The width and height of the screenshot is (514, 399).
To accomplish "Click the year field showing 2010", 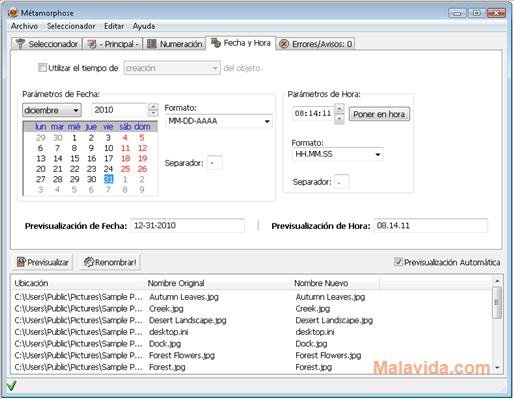I will (x=119, y=110).
